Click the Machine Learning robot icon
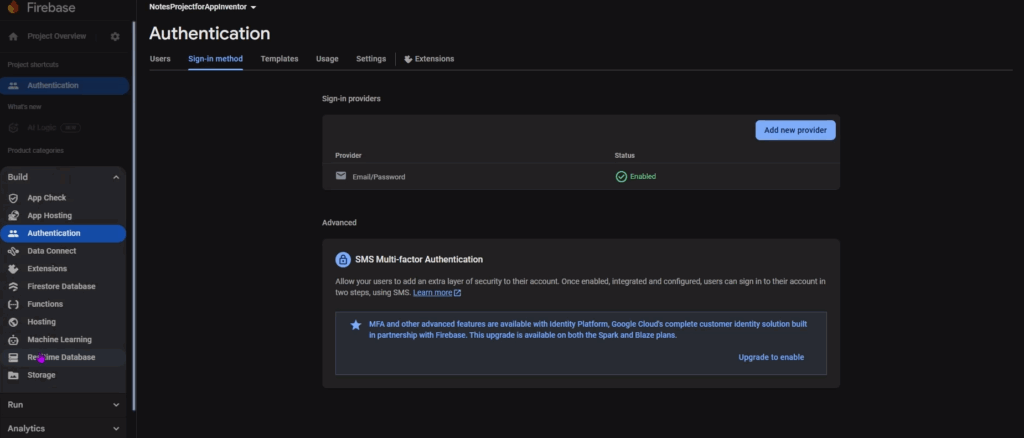 [x=13, y=340]
